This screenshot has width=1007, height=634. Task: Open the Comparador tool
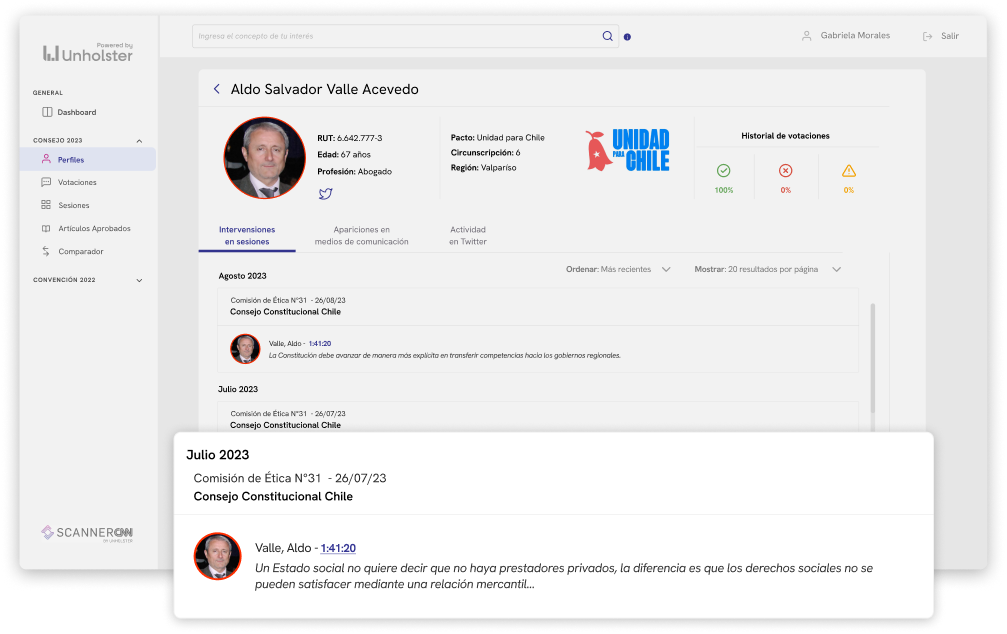click(80, 251)
